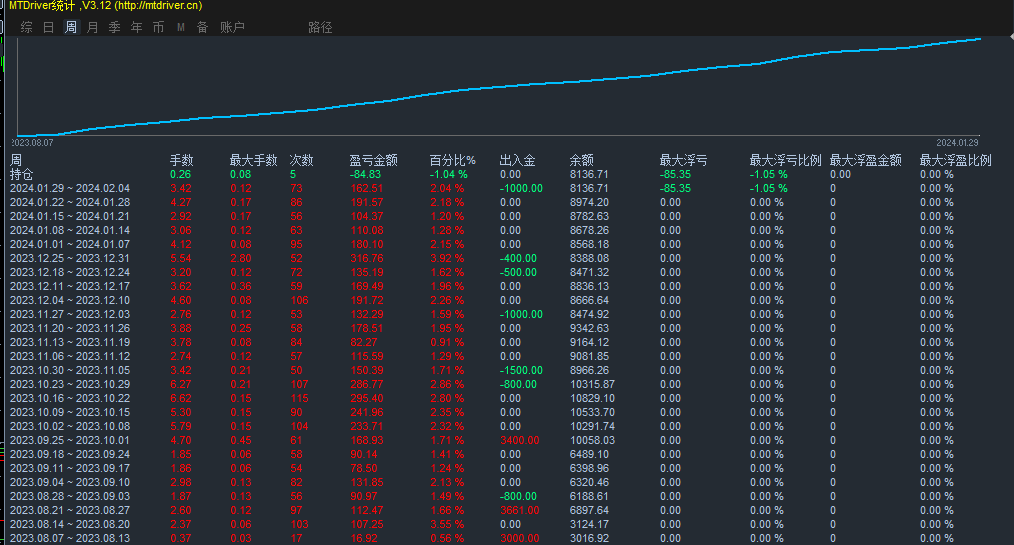The width and height of the screenshot is (1014, 545).
Task: Select the 币 currency tab
Action: point(158,28)
